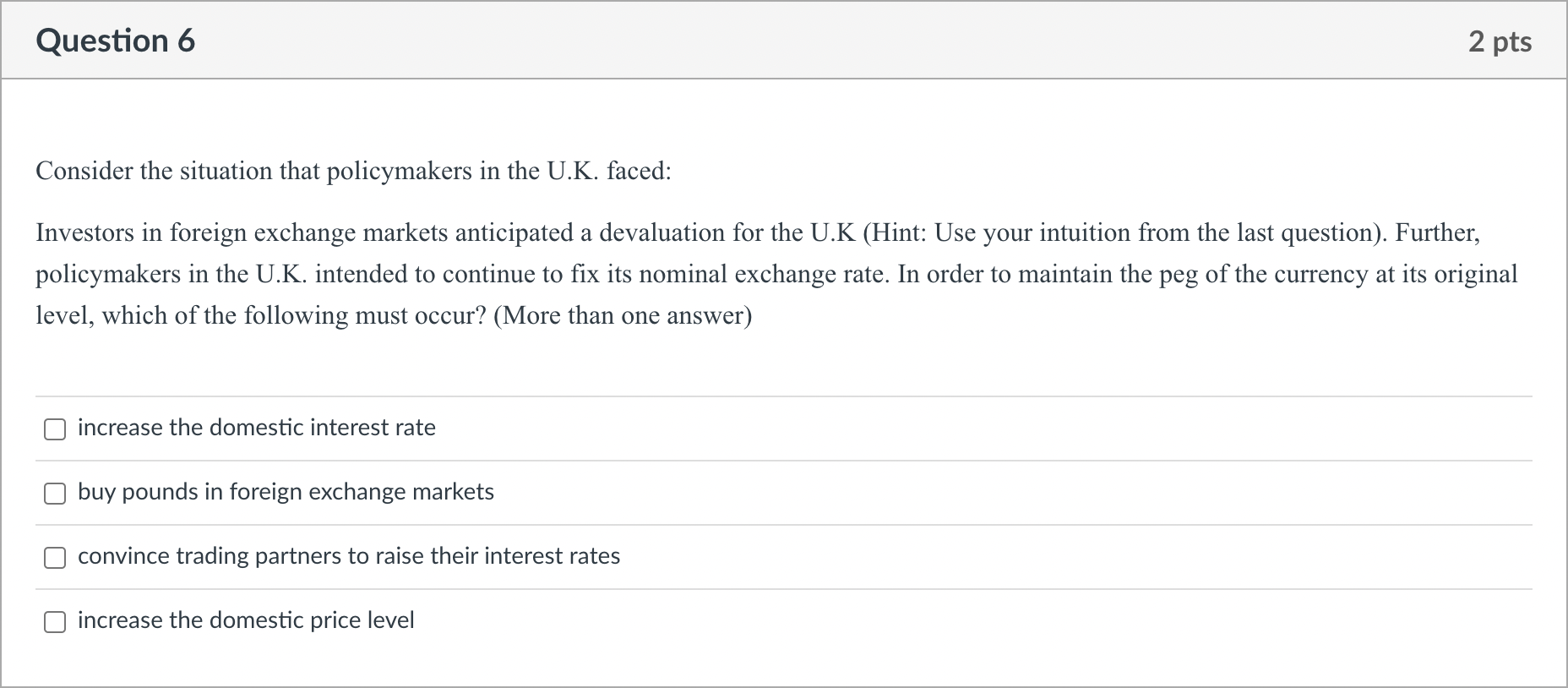Viewport: 1568px width, 688px height.
Task: Select the 'increase the domestic price level' answer text
Action: (x=246, y=620)
